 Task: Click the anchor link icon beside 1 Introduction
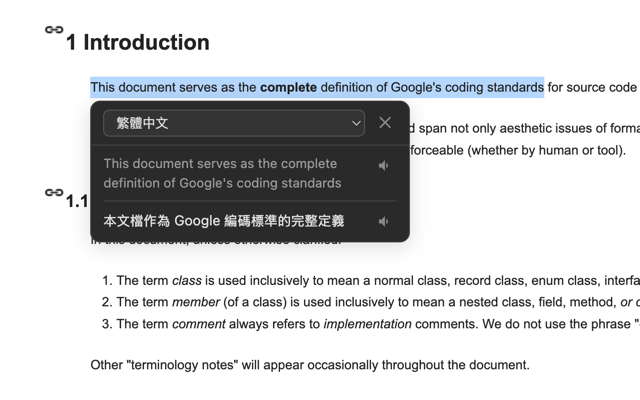tap(54, 30)
